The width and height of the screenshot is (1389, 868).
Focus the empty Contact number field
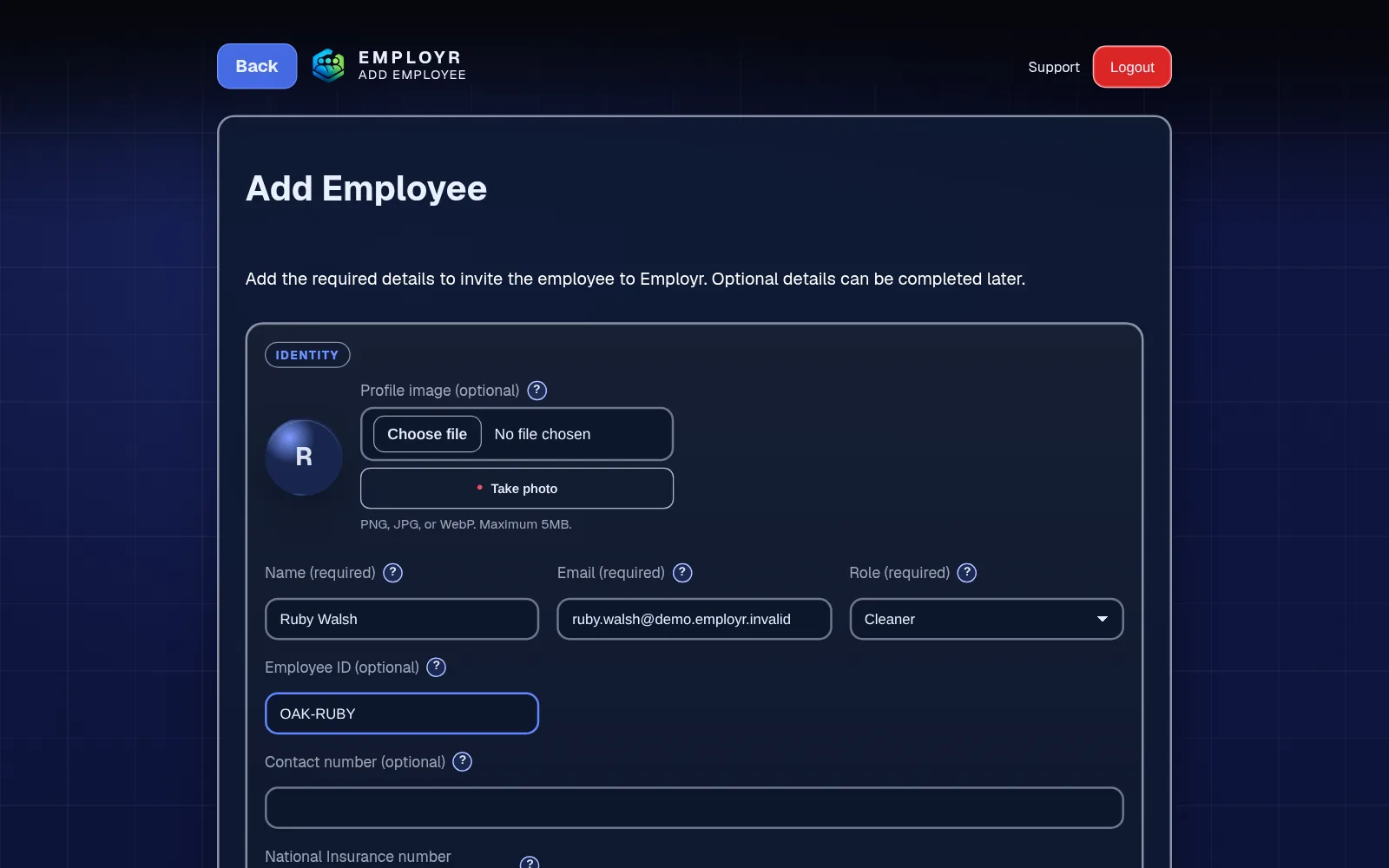694,808
